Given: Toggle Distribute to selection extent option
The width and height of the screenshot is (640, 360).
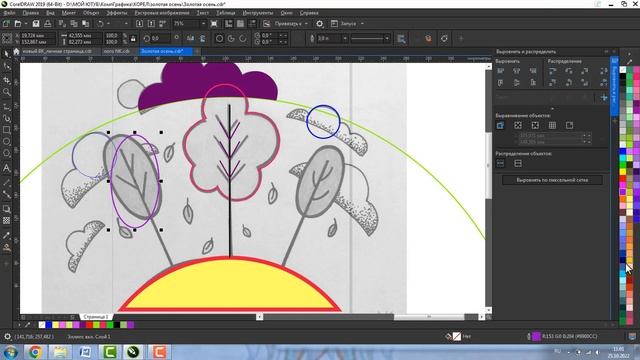Looking at the screenshot, I should pos(500,163).
